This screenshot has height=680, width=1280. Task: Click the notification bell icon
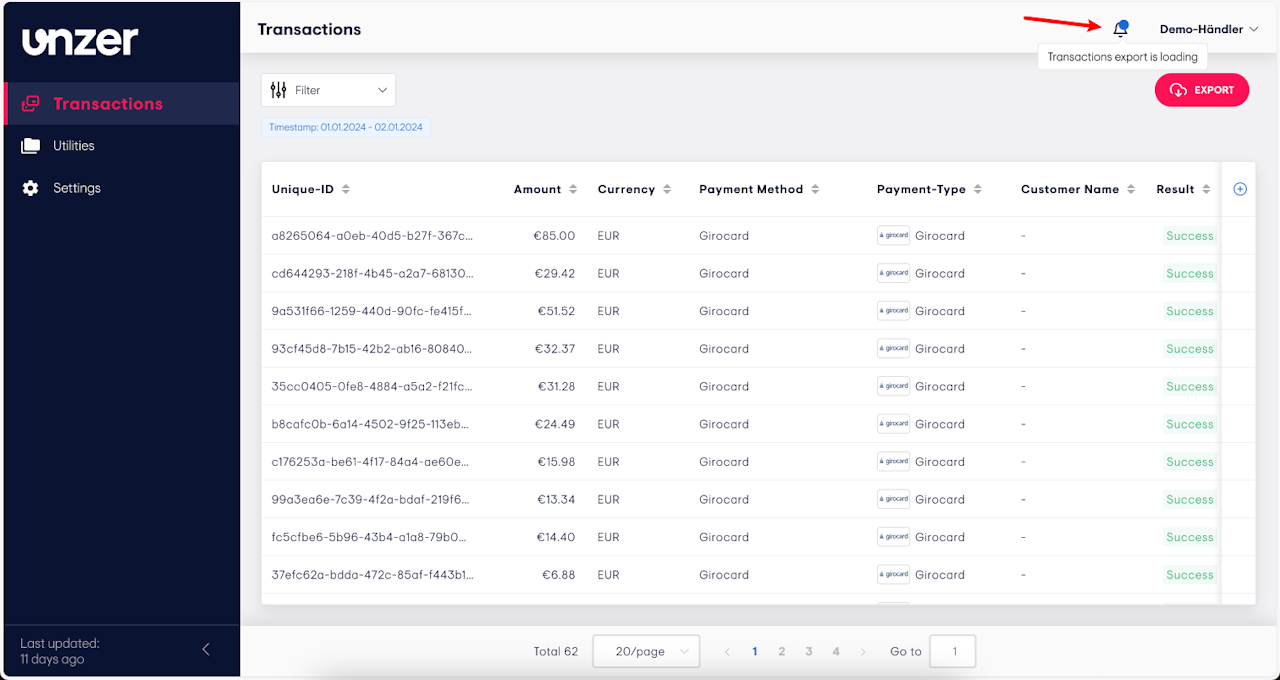1120,30
